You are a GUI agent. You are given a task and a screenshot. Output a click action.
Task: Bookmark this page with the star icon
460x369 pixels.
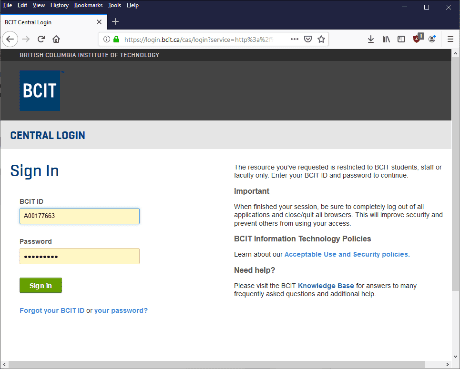coord(321,39)
